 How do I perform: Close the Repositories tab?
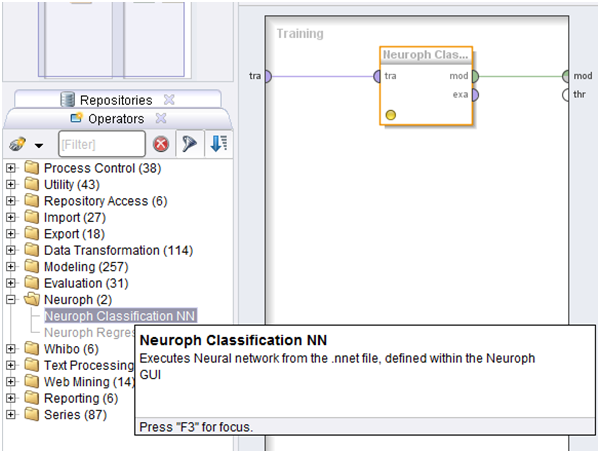(x=169, y=100)
